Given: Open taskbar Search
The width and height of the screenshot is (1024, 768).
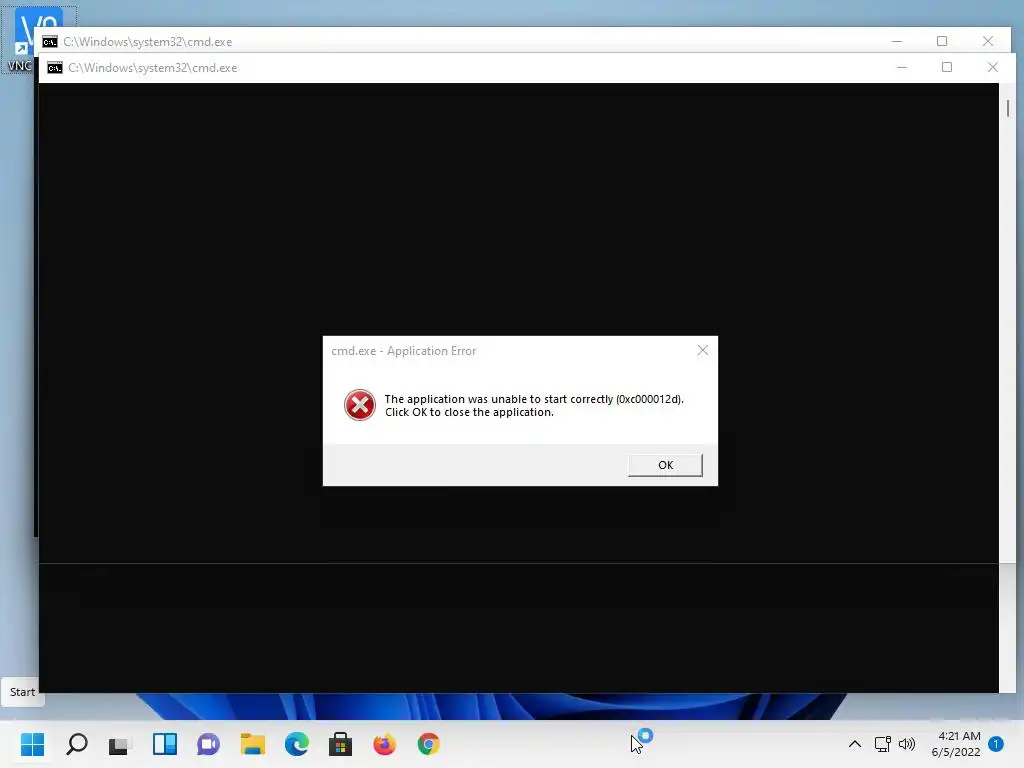Looking at the screenshot, I should pos(77,744).
